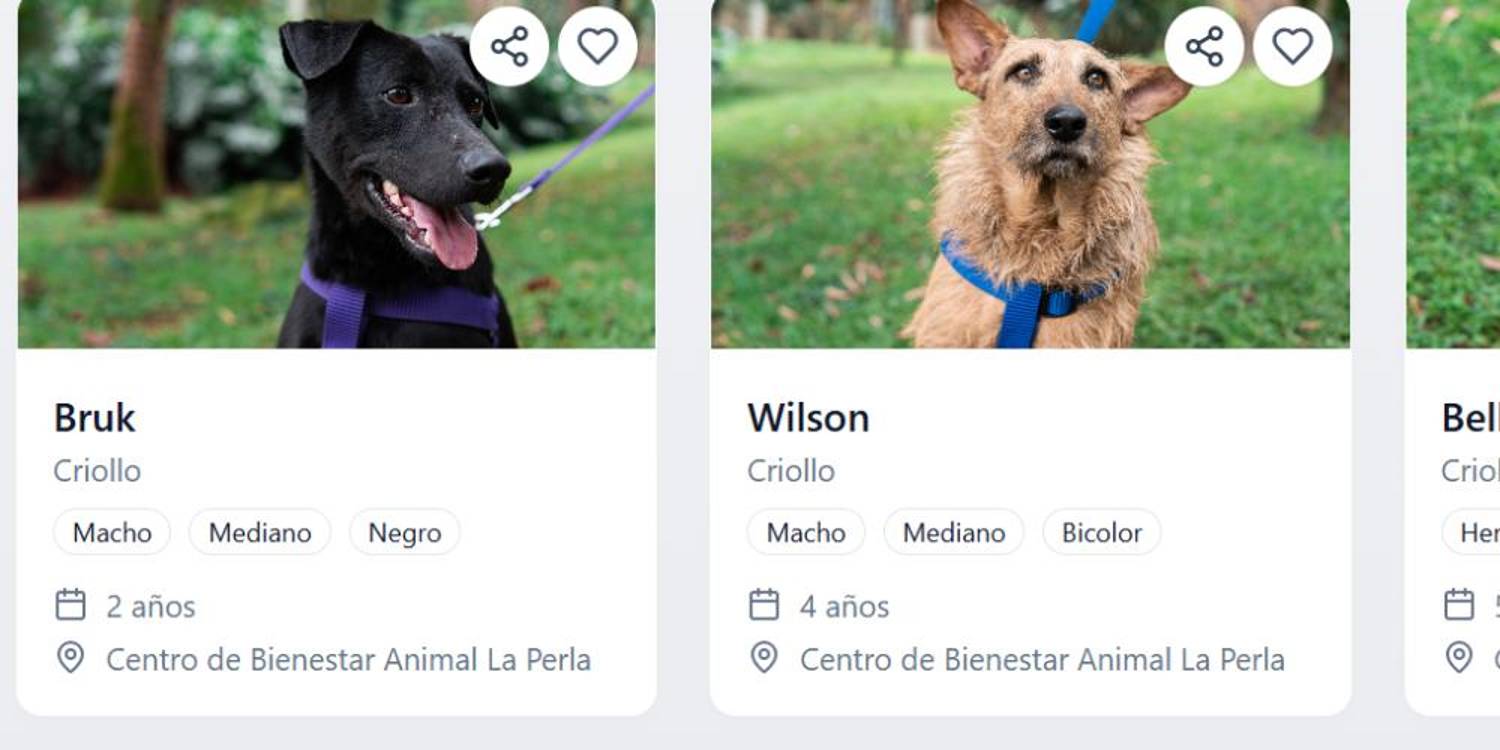Click the calendar icon beside 2 años

(70, 605)
